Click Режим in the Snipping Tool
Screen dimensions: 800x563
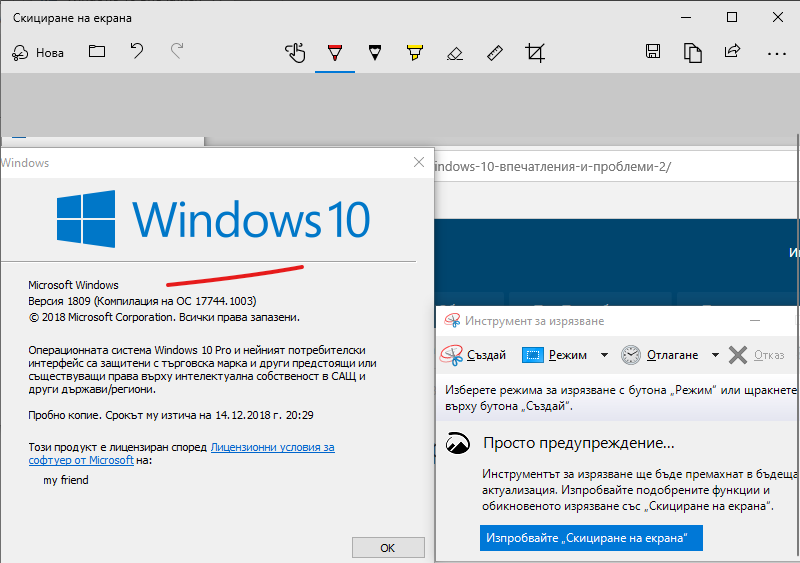[554, 355]
